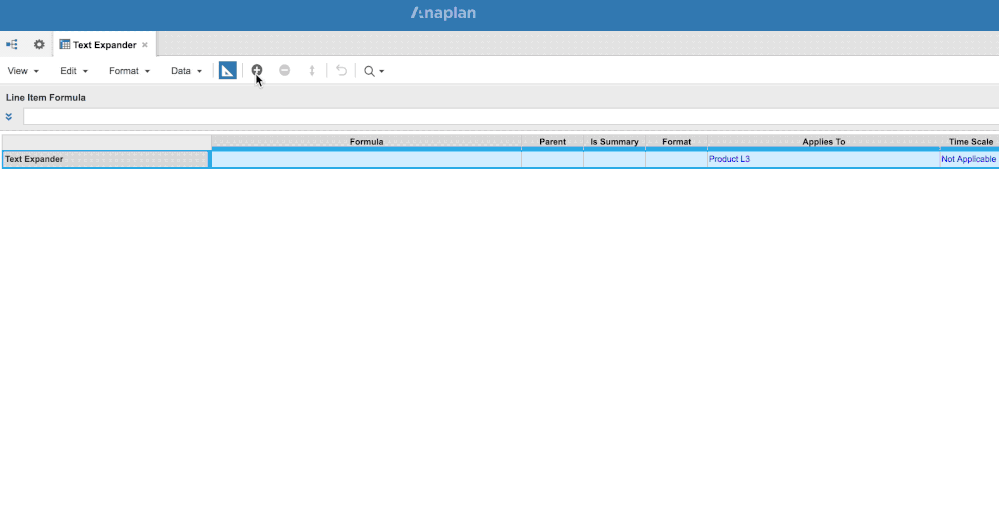The image size is (999, 517).
Task: Click the Is Summary cell of Text Expander
Action: pos(614,159)
